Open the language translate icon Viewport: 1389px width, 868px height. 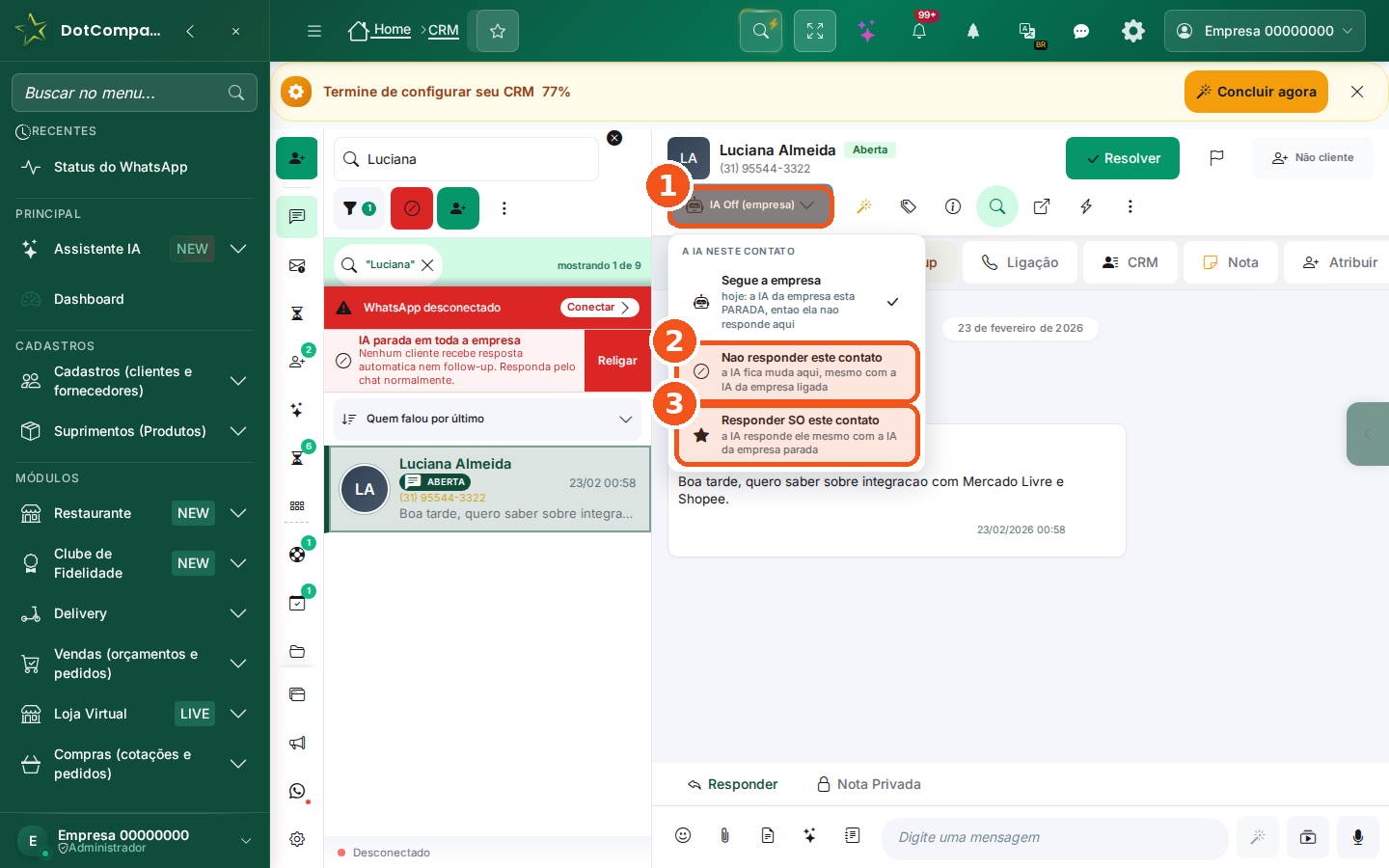(1027, 31)
